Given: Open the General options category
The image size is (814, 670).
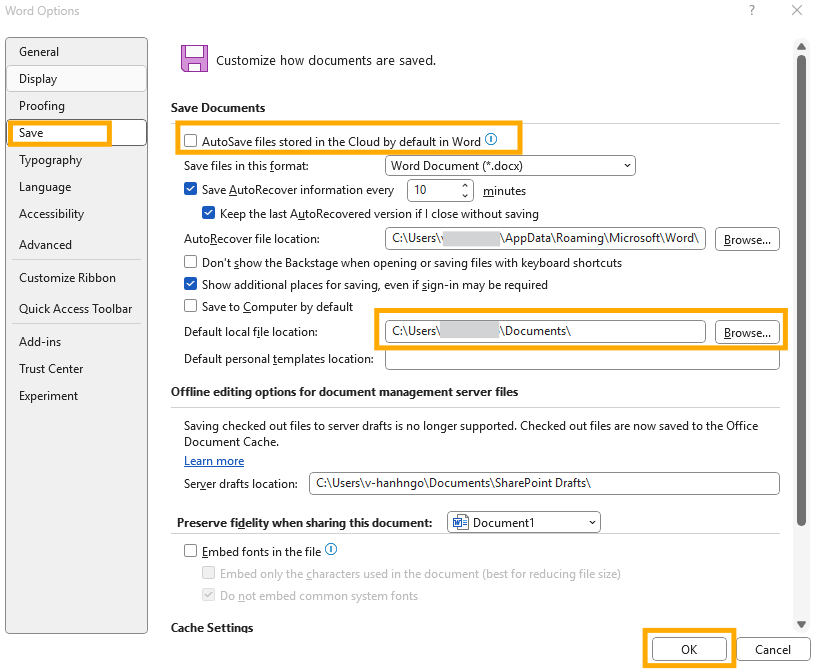Looking at the screenshot, I should 77,52.
